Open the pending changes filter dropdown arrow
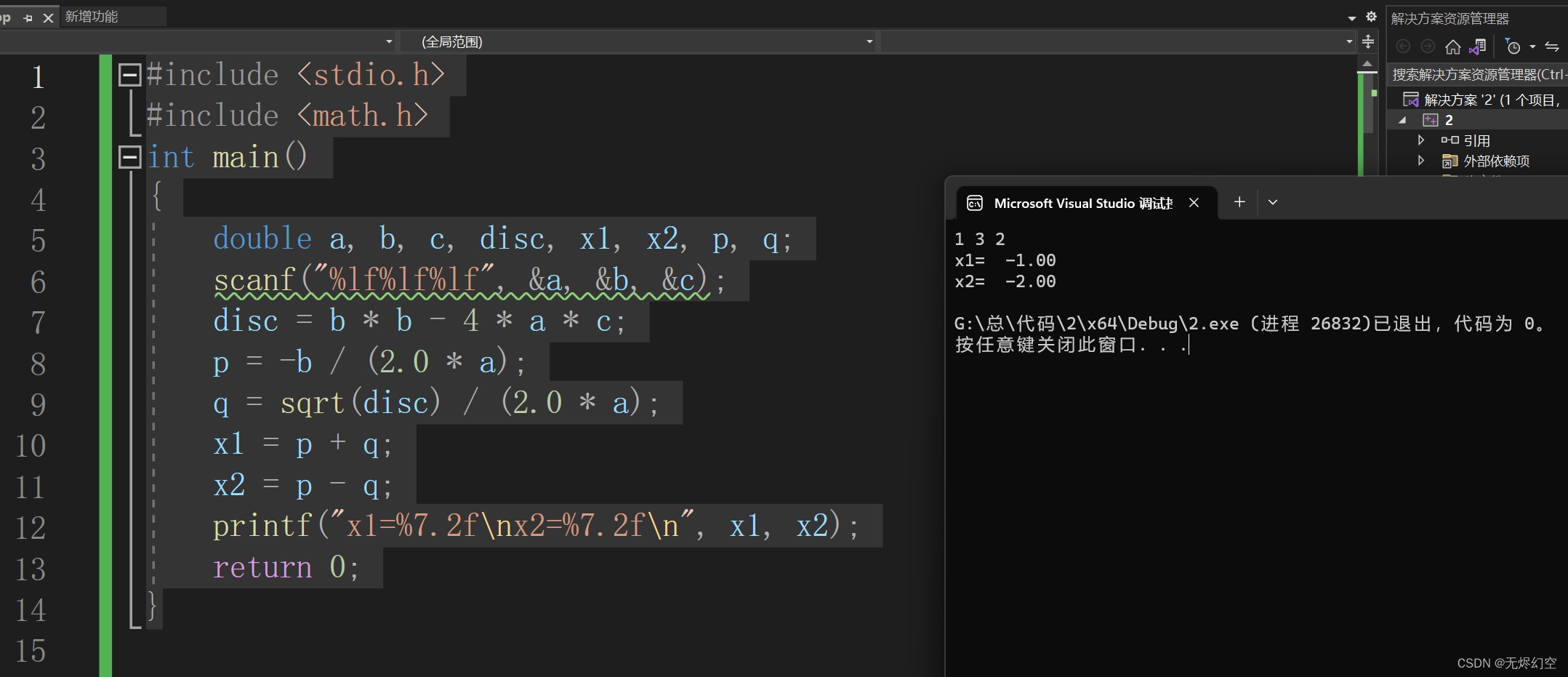Image resolution: width=1568 pixels, height=677 pixels. (x=1532, y=47)
